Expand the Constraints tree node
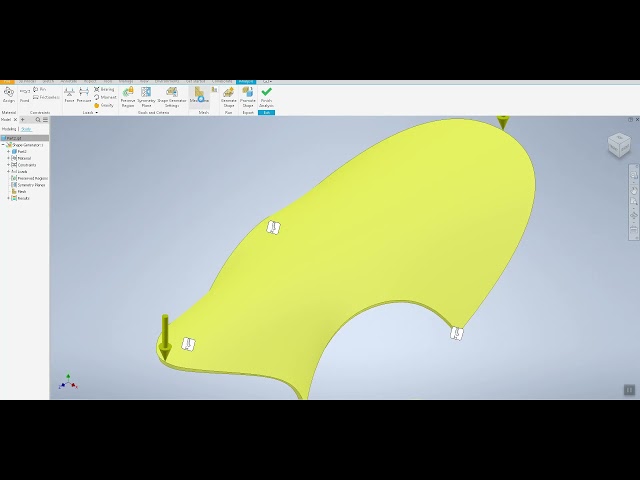Viewport: 640px width, 480px height. tap(9, 165)
